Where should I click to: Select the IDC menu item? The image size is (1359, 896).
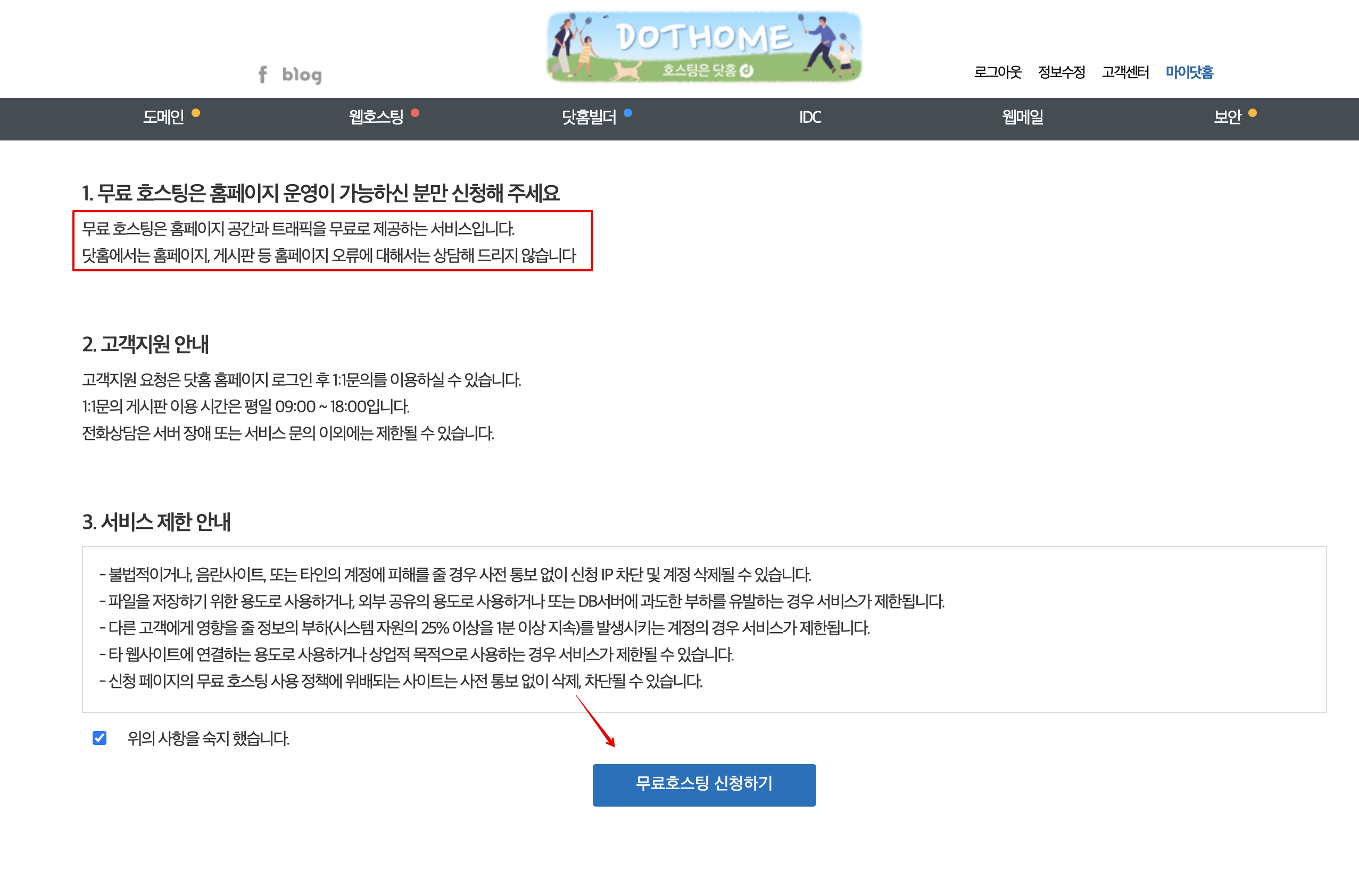810,117
